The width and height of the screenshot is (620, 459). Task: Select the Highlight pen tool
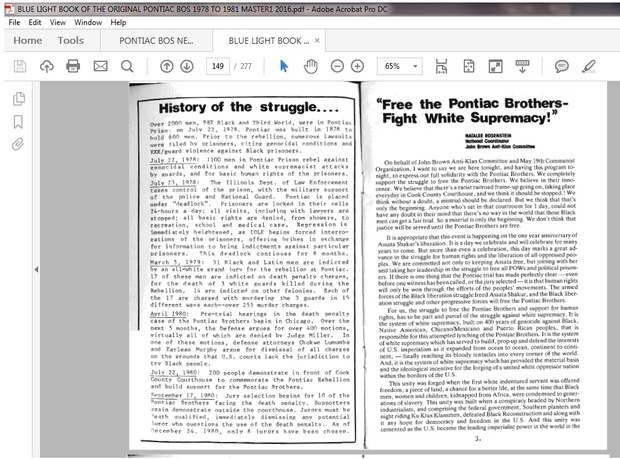coord(589,66)
